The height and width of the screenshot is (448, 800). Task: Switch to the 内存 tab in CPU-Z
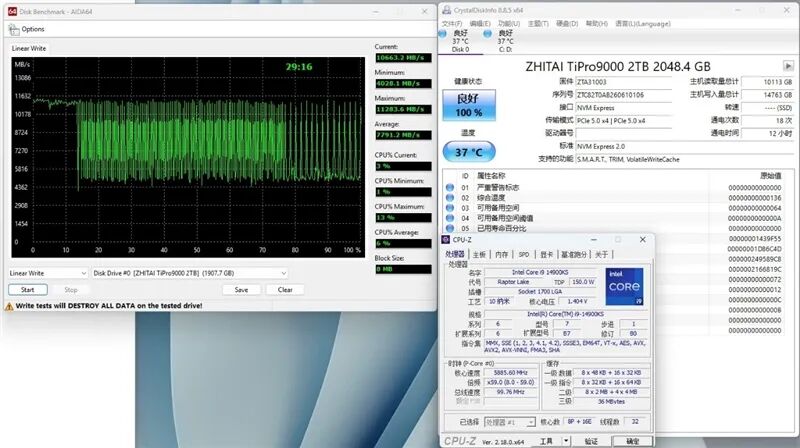(502, 255)
